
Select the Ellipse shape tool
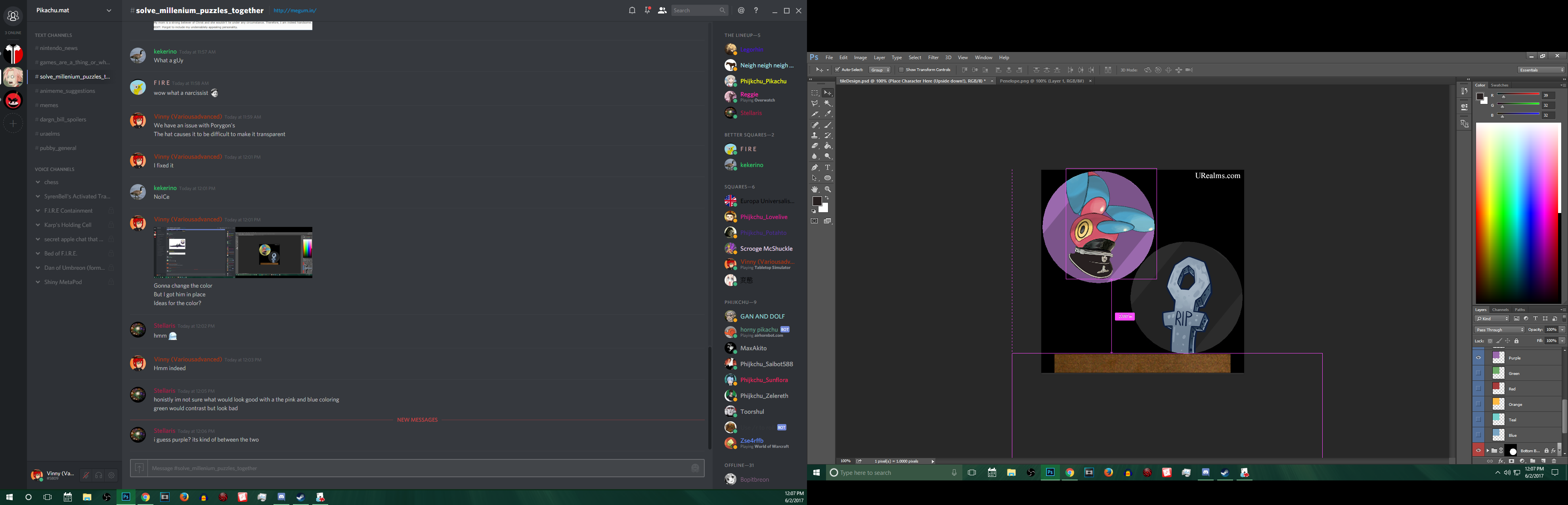[828, 179]
